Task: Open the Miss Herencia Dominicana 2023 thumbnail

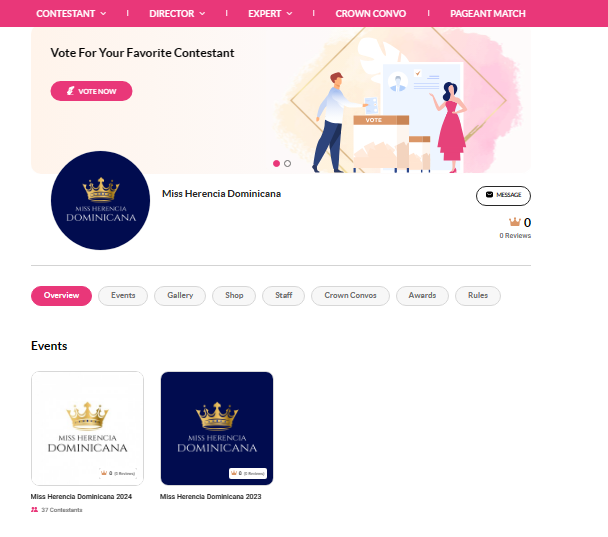Action: 217,428
